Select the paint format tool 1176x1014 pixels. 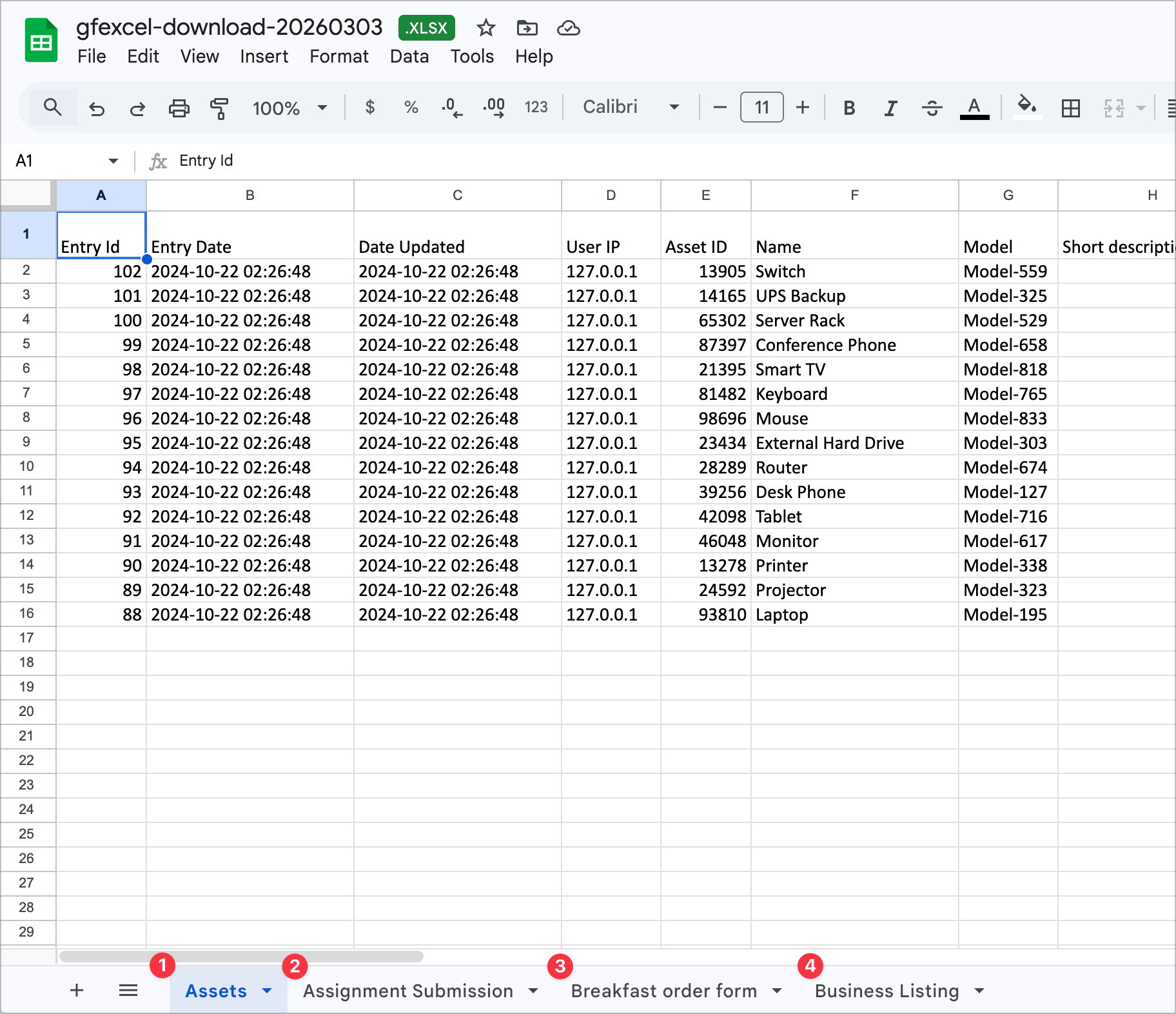pos(218,108)
